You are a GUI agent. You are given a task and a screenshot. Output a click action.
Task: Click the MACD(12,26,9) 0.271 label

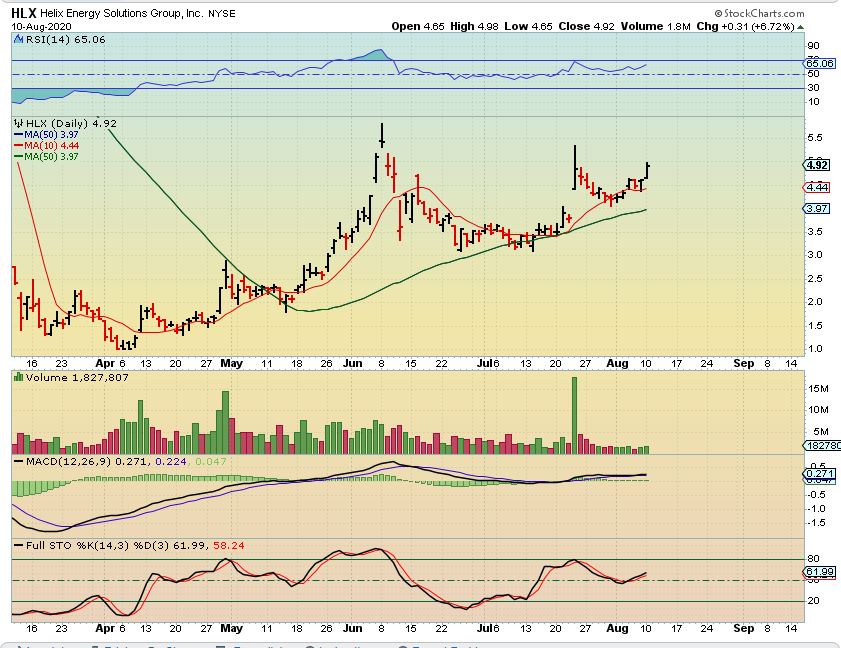[x=88, y=462]
